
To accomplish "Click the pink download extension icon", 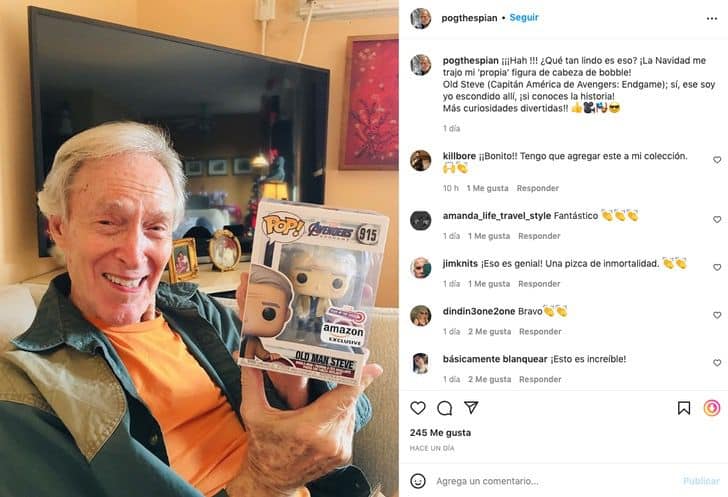I will coord(712,408).
